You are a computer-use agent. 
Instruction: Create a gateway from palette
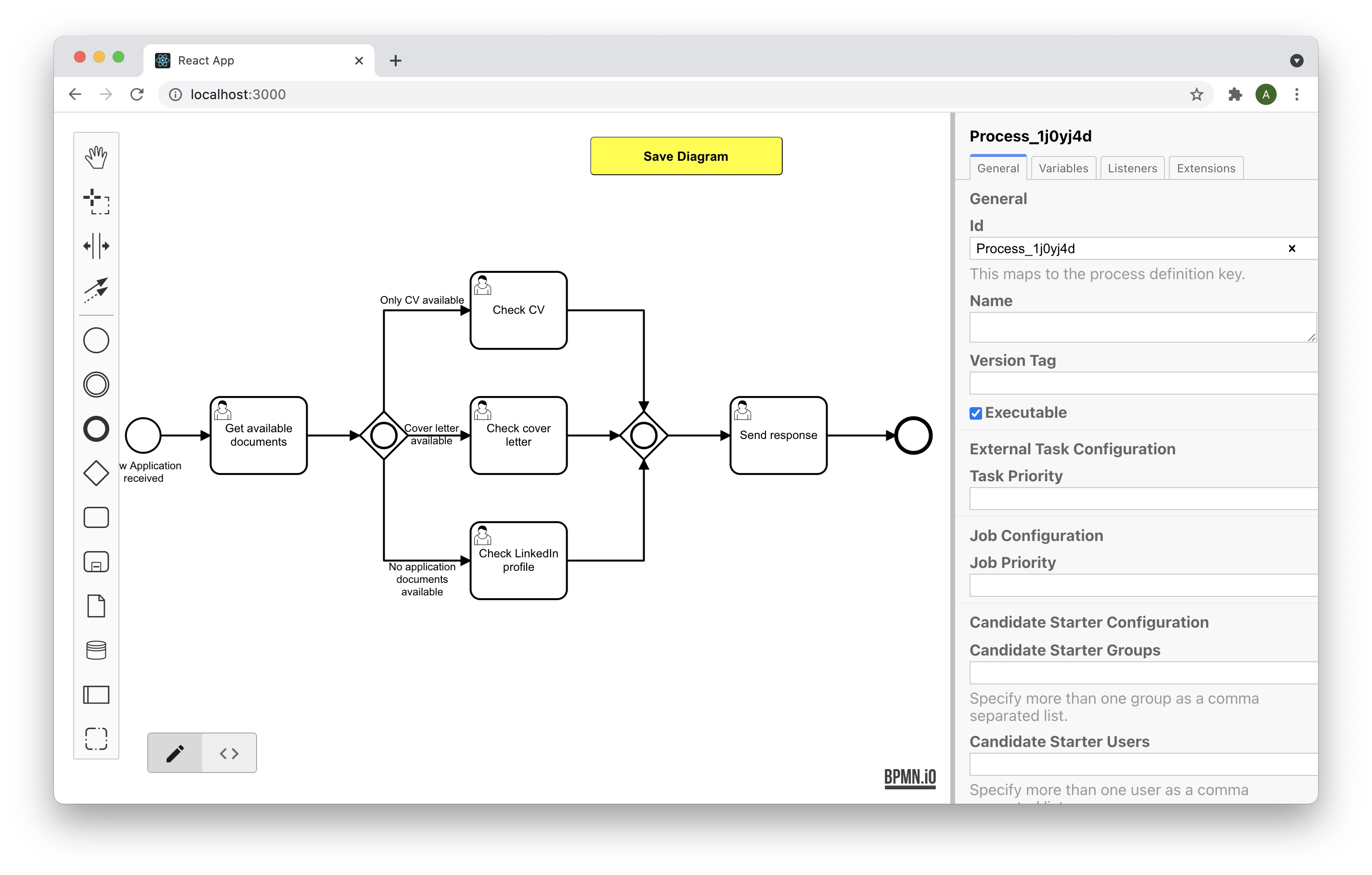(96, 474)
